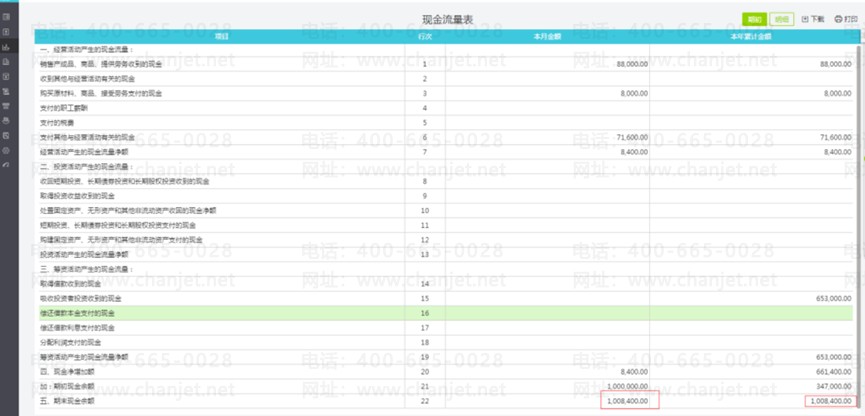Select row 分配利润支付的现金

(x=444, y=342)
